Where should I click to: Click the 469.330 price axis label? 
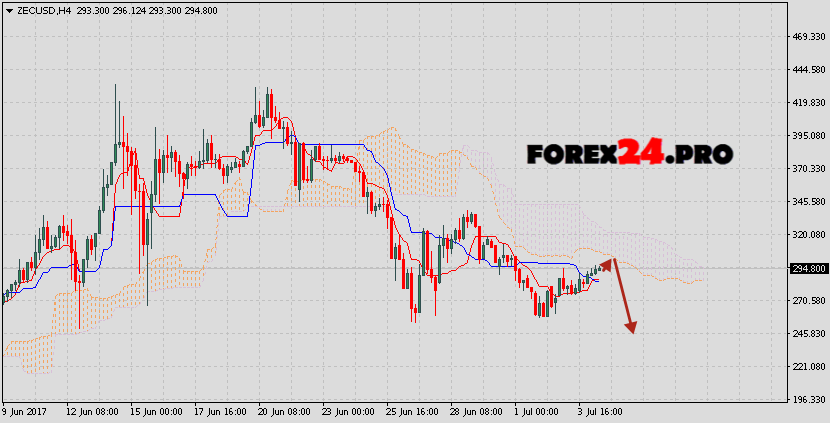806,37
